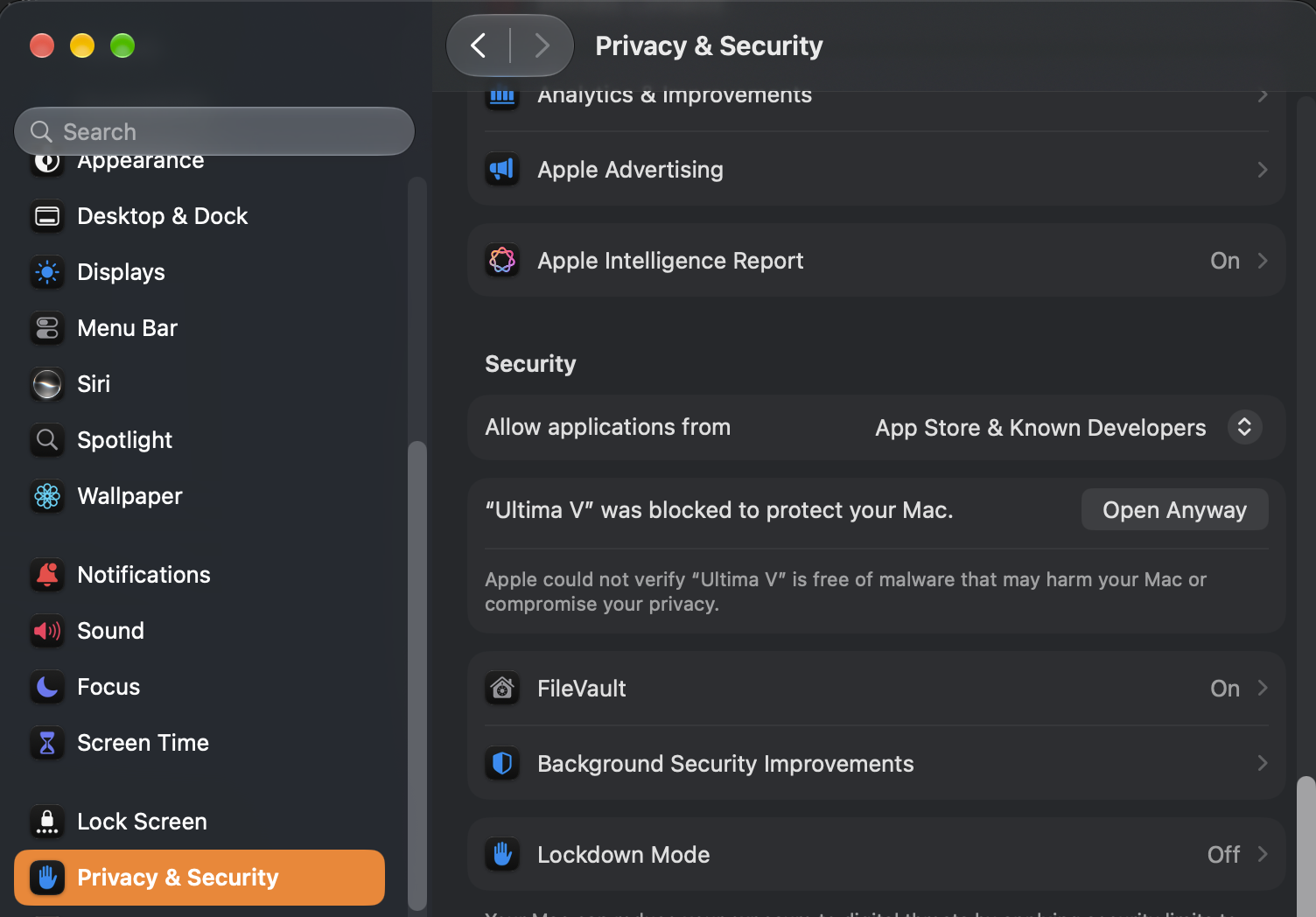
Task: Expand Apple Intelligence Report chevron
Action: click(1263, 261)
